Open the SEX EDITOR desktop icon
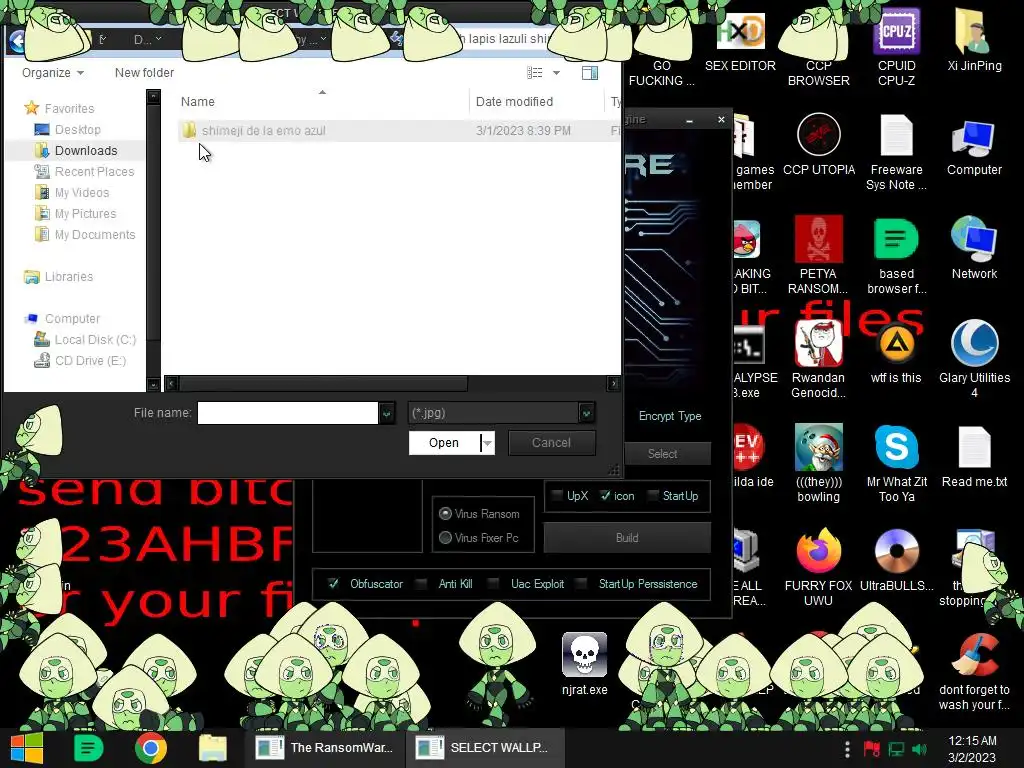 740,42
